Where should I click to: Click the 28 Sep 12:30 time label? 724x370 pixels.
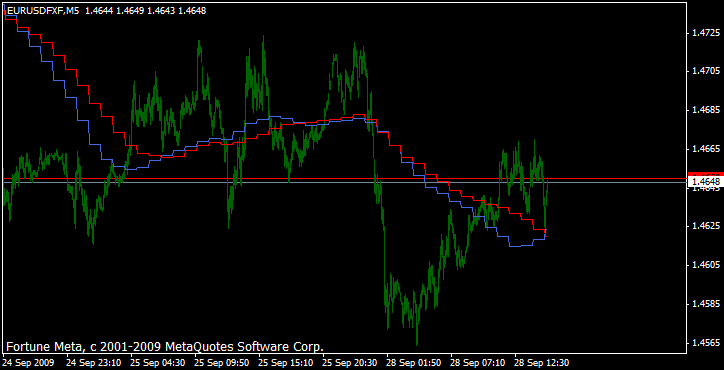pos(543,362)
